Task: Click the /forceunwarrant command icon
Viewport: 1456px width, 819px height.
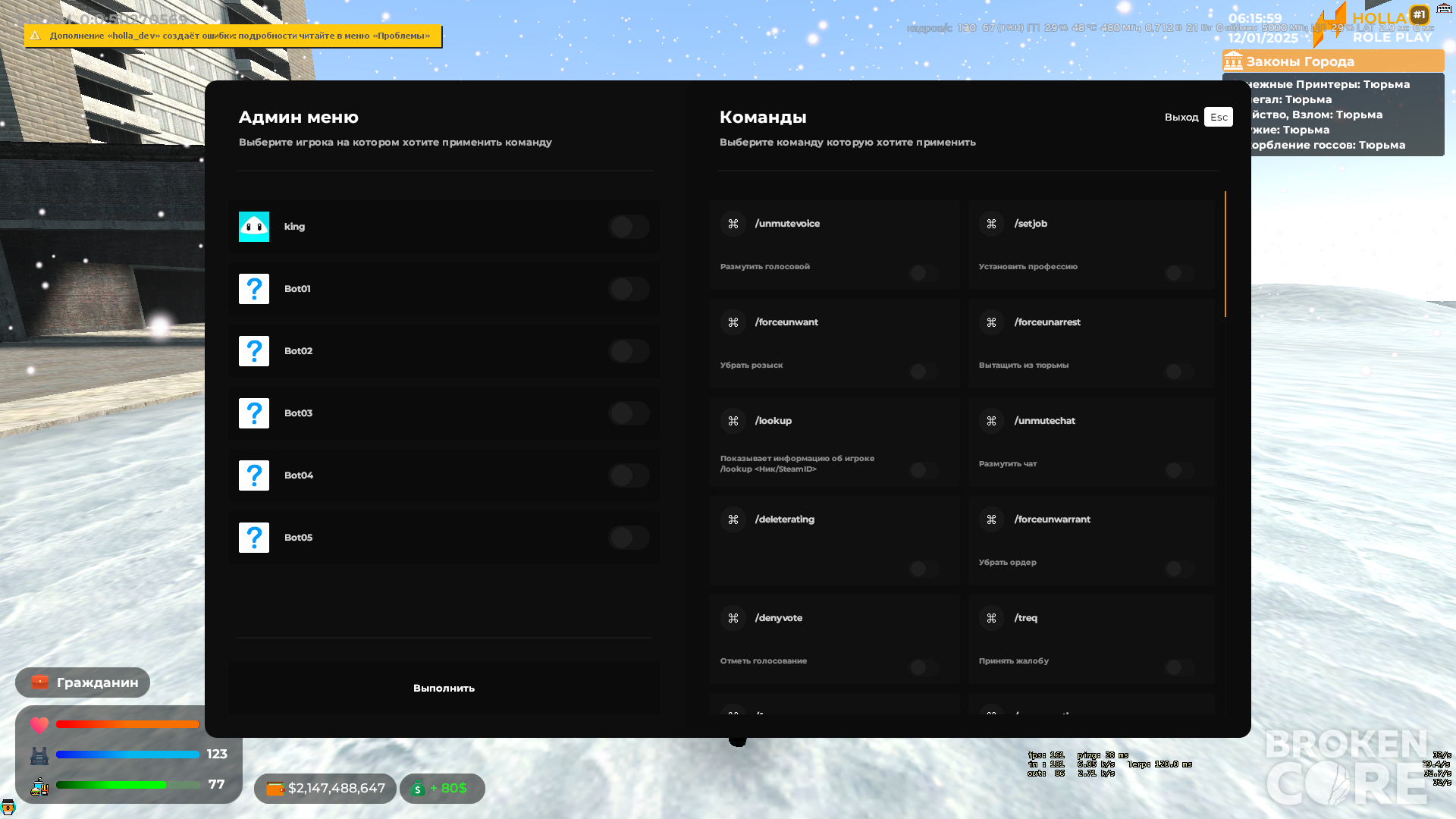Action: (x=991, y=519)
